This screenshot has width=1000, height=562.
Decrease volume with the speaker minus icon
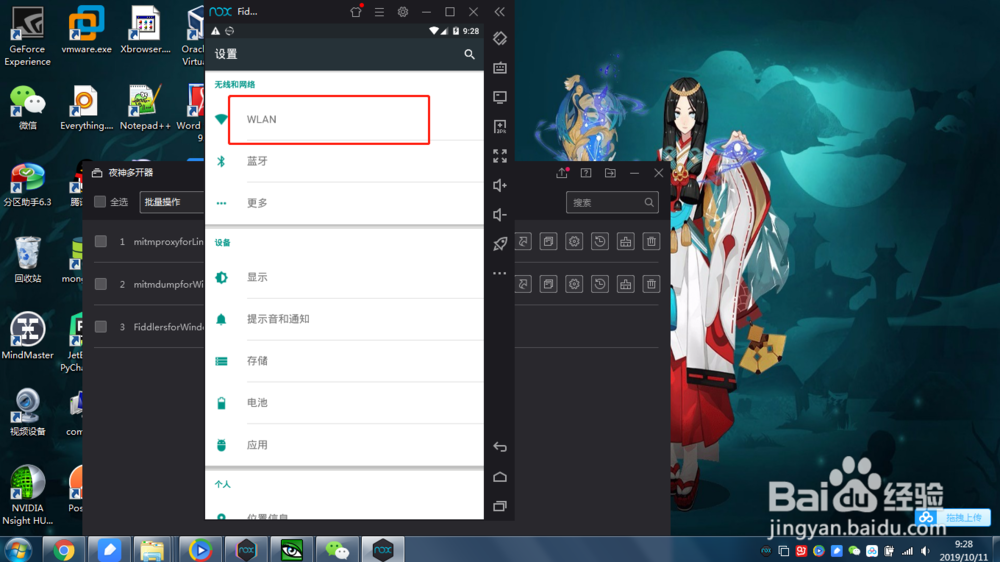tap(500, 214)
